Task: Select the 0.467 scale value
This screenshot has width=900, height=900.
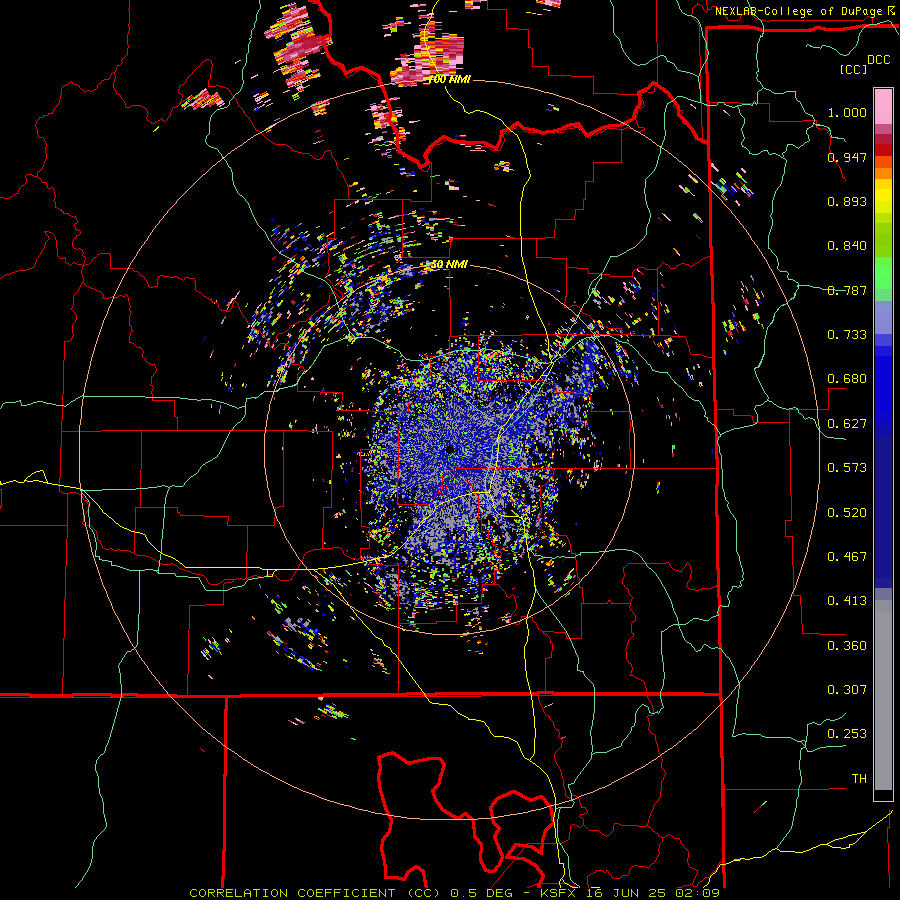Action: (x=847, y=557)
